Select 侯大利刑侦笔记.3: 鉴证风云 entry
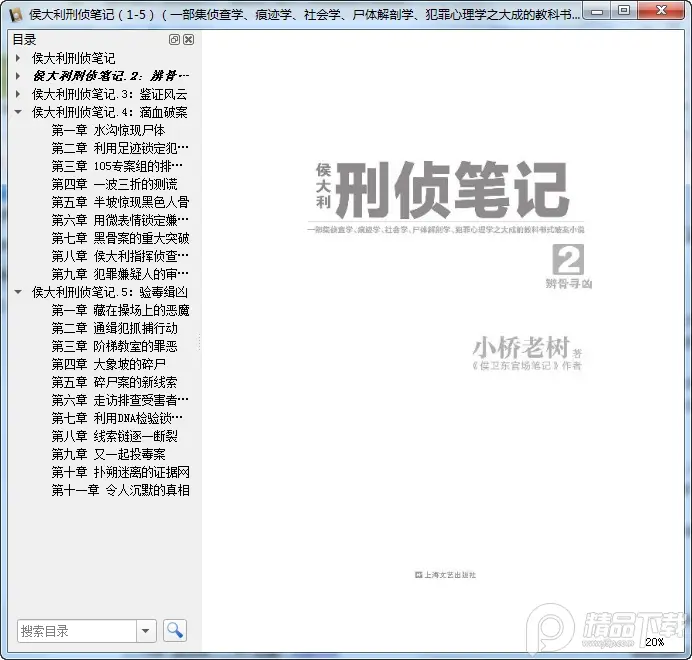The height and width of the screenshot is (660, 692). (109, 94)
